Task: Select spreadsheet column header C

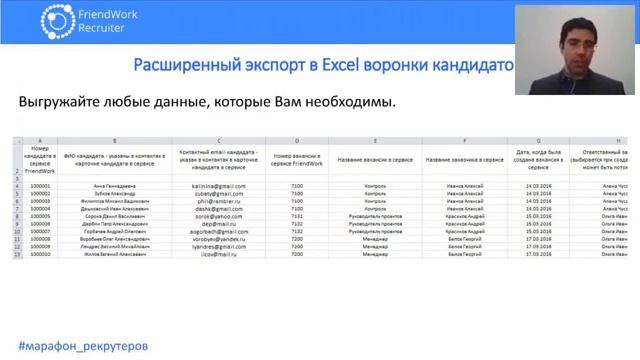Action: pyautogui.click(x=219, y=140)
